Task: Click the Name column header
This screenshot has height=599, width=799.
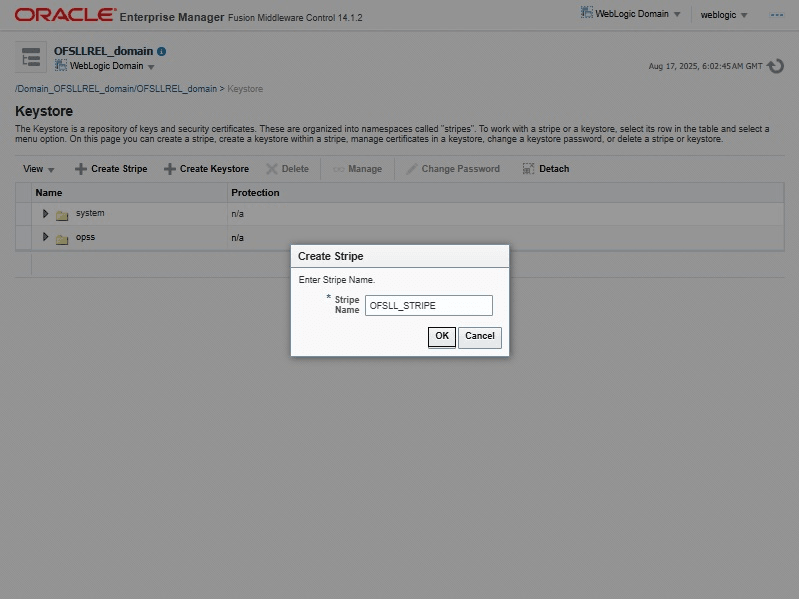Action: (x=129, y=193)
